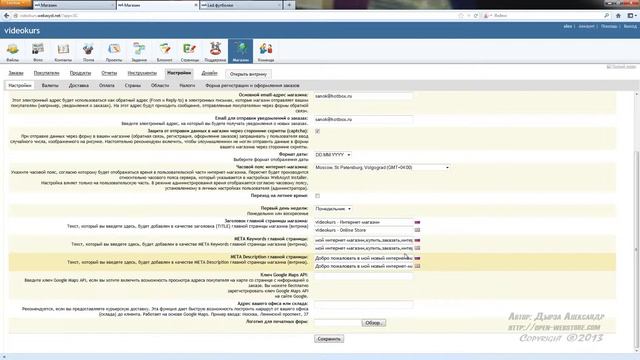This screenshot has width=640, height=360.
Task: Open the registration and order form subtab
Action: click(x=252, y=85)
